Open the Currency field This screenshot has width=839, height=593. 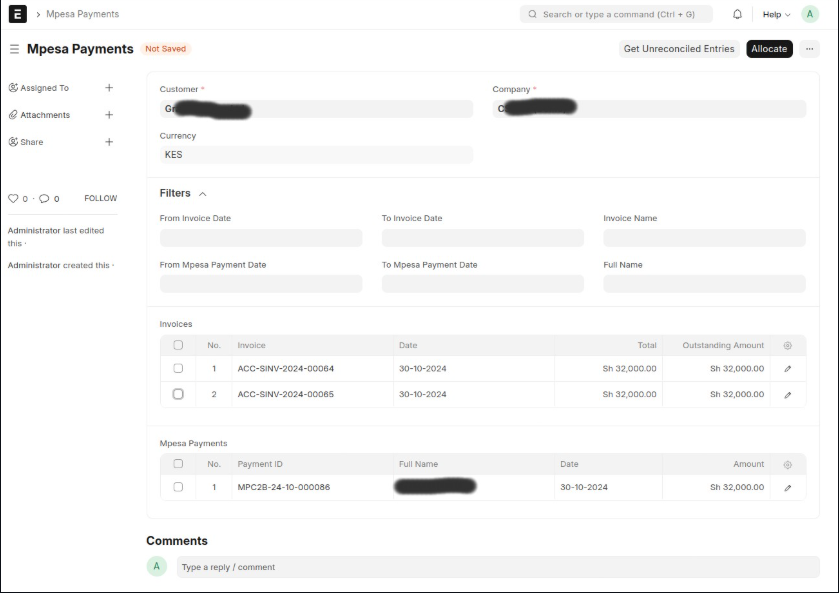tap(316, 155)
